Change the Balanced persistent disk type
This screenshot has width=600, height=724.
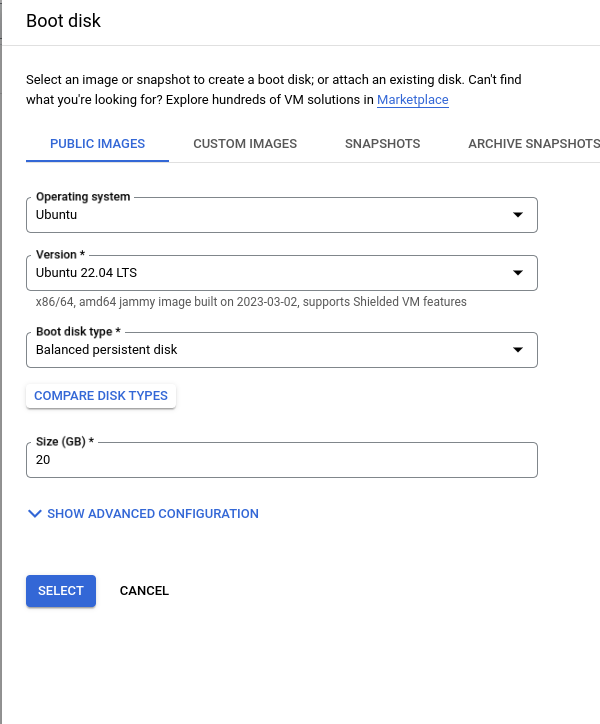[282, 350]
